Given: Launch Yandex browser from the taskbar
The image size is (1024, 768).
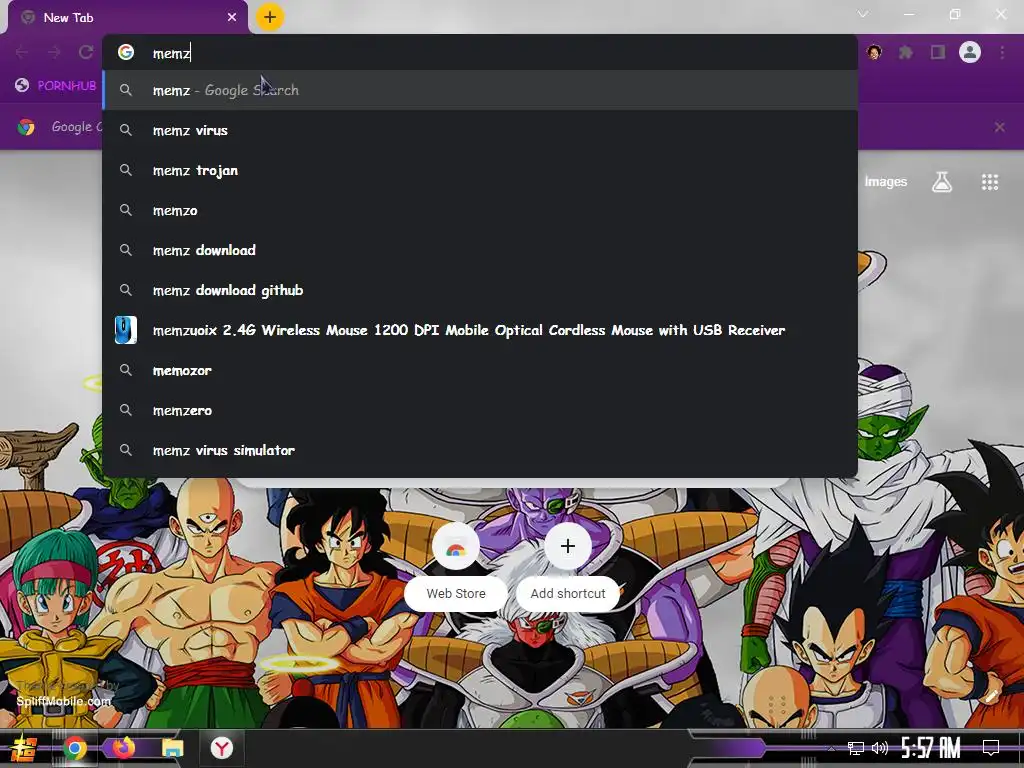Looking at the screenshot, I should [222, 748].
